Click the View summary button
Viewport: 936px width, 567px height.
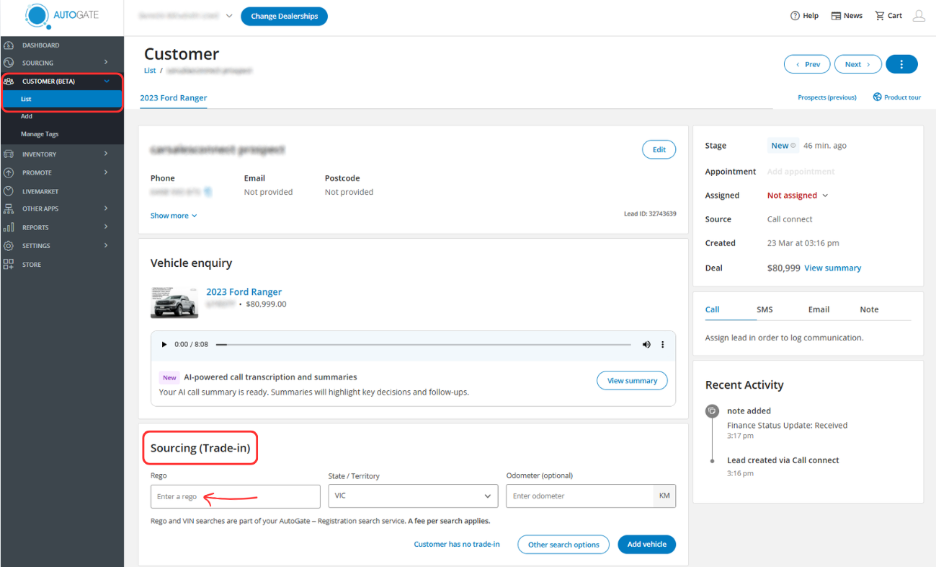point(631,381)
